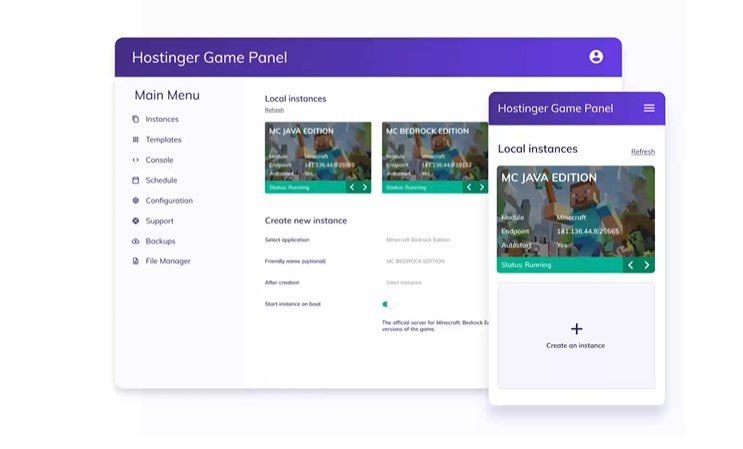The image size is (743, 449).
Task: Click right arrow on MC Bedrock Edition card
Action: click(481, 187)
